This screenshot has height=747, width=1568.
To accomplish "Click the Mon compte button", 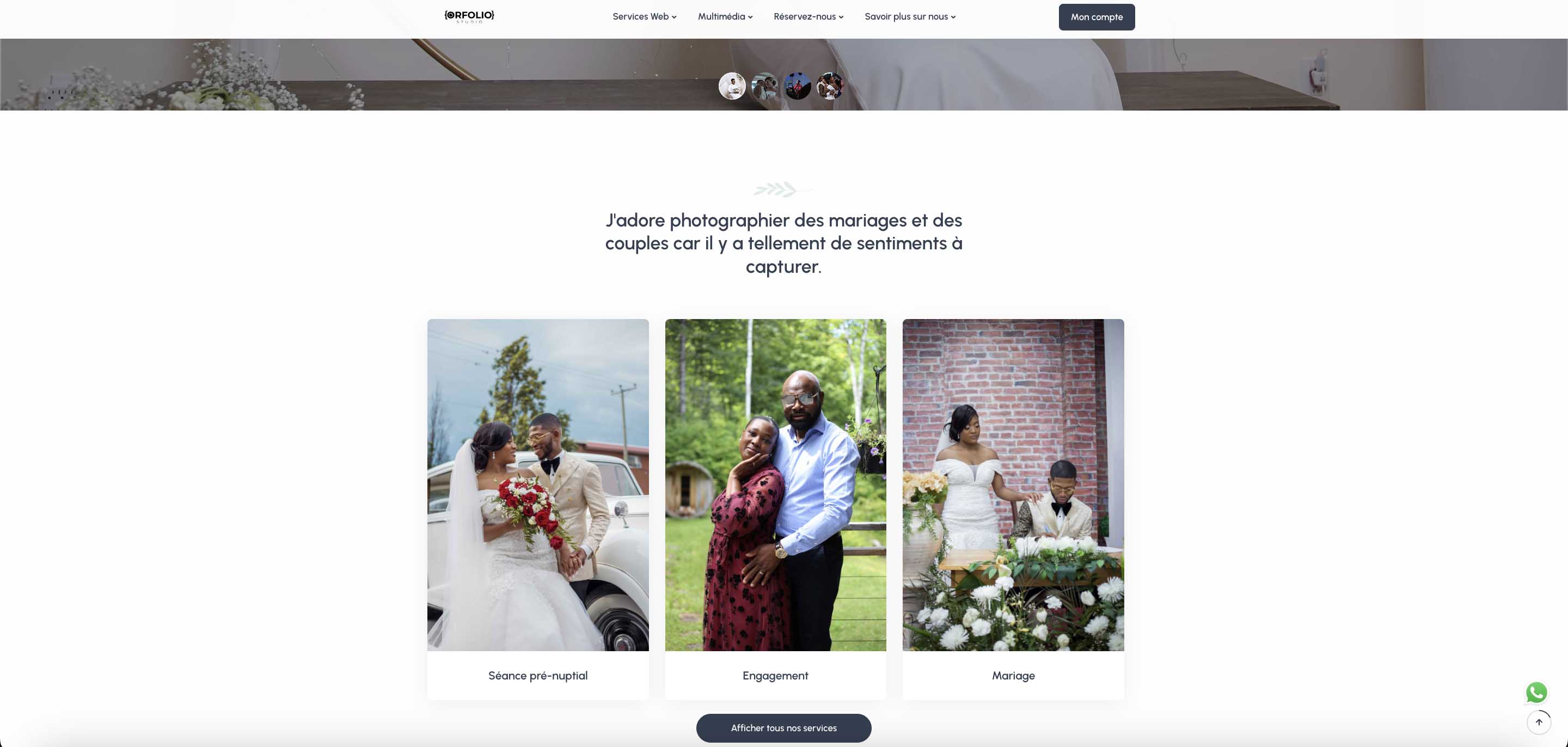I will point(1097,17).
